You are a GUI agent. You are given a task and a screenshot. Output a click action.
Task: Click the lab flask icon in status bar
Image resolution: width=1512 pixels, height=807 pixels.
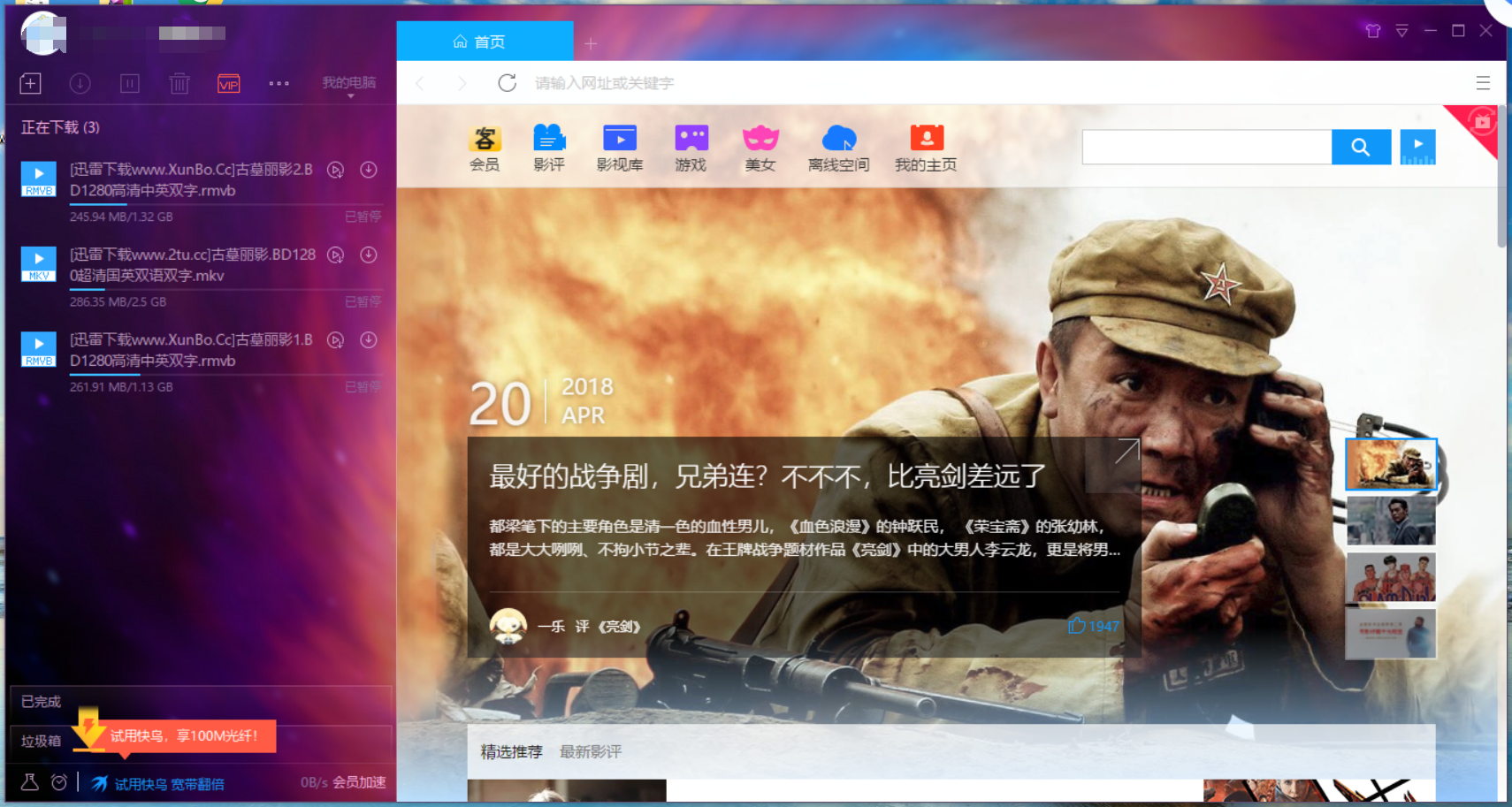click(x=30, y=782)
